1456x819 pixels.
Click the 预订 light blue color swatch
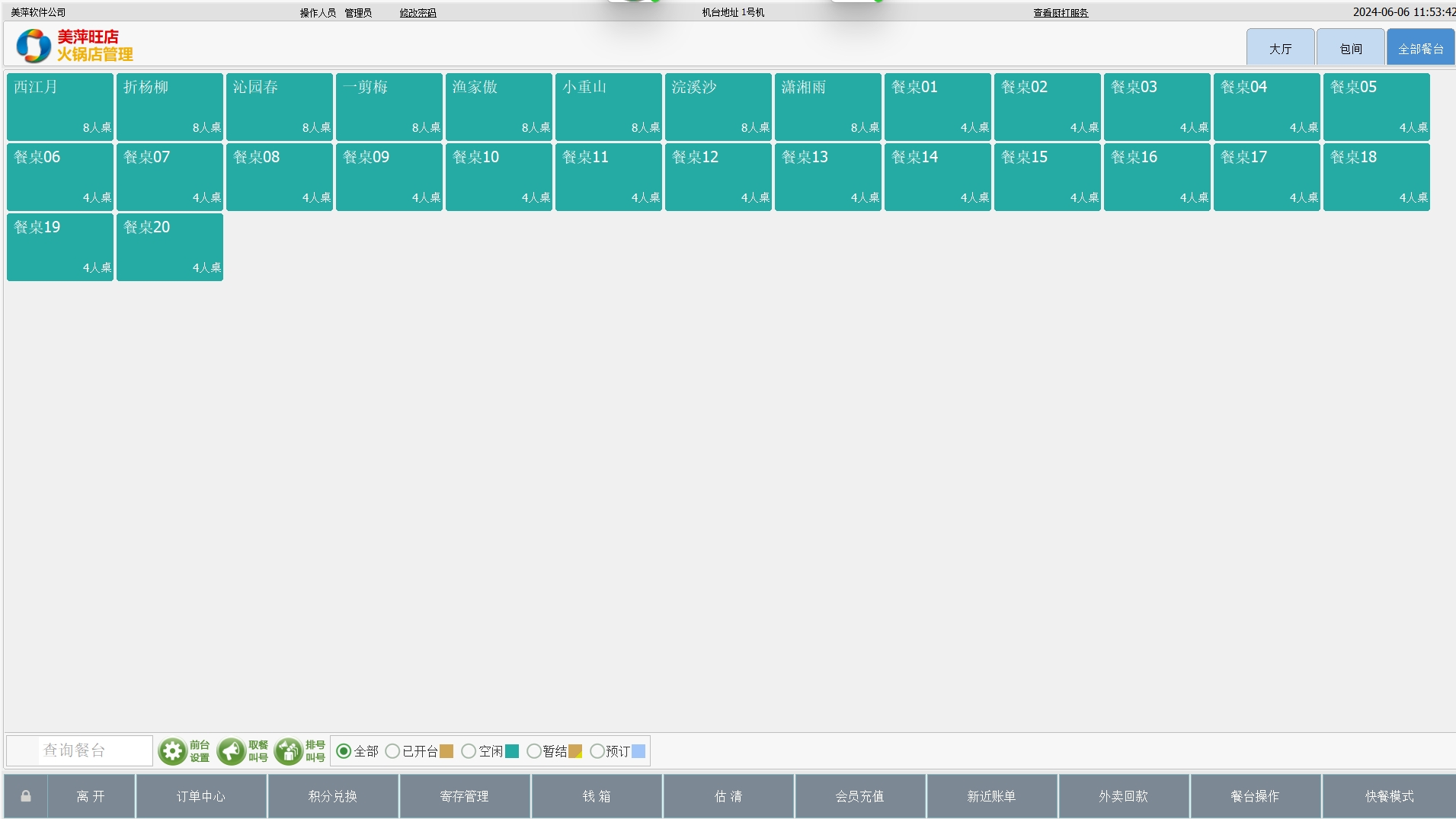[638, 751]
